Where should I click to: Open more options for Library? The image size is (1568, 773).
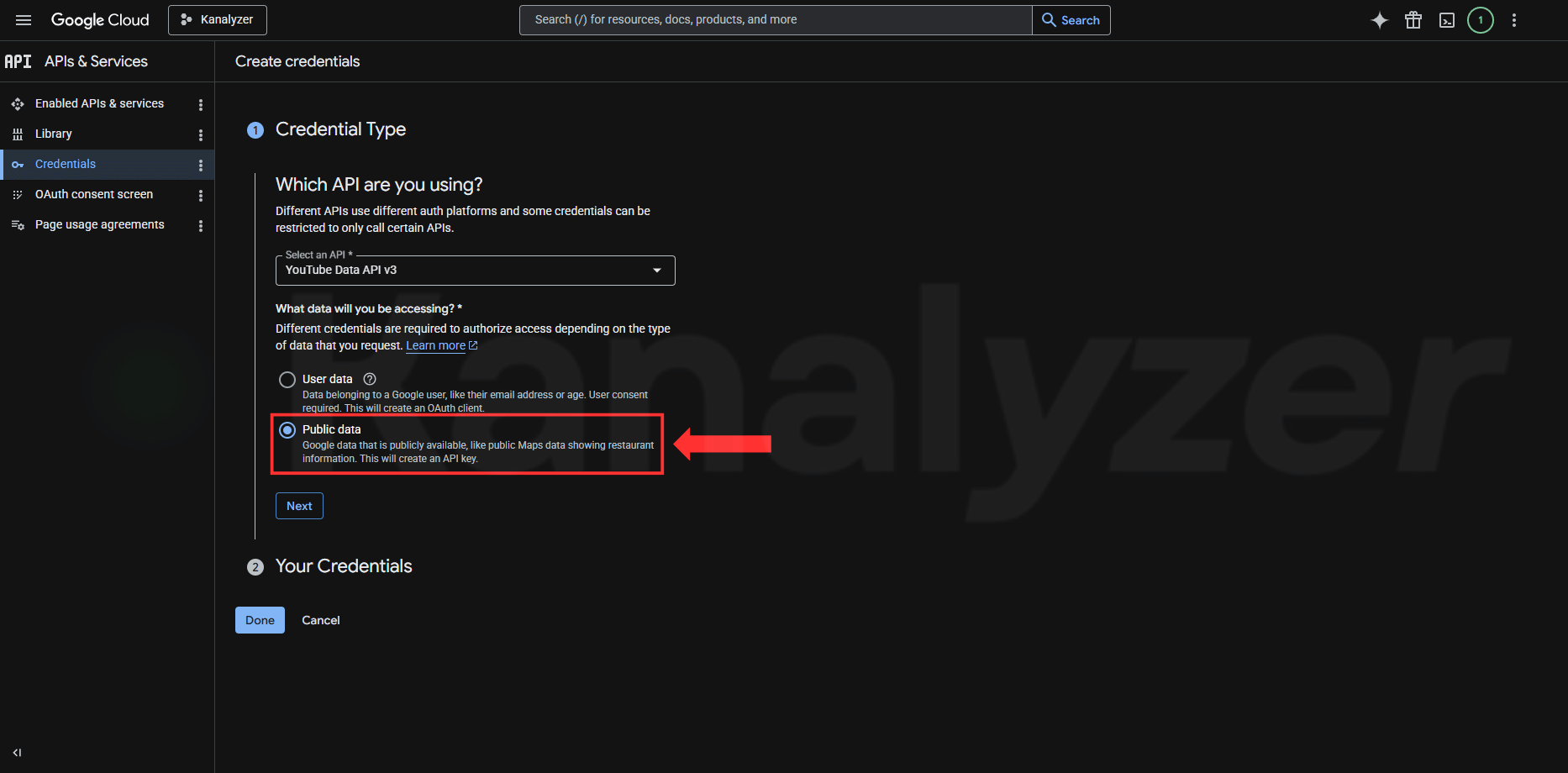click(x=201, y=134)
